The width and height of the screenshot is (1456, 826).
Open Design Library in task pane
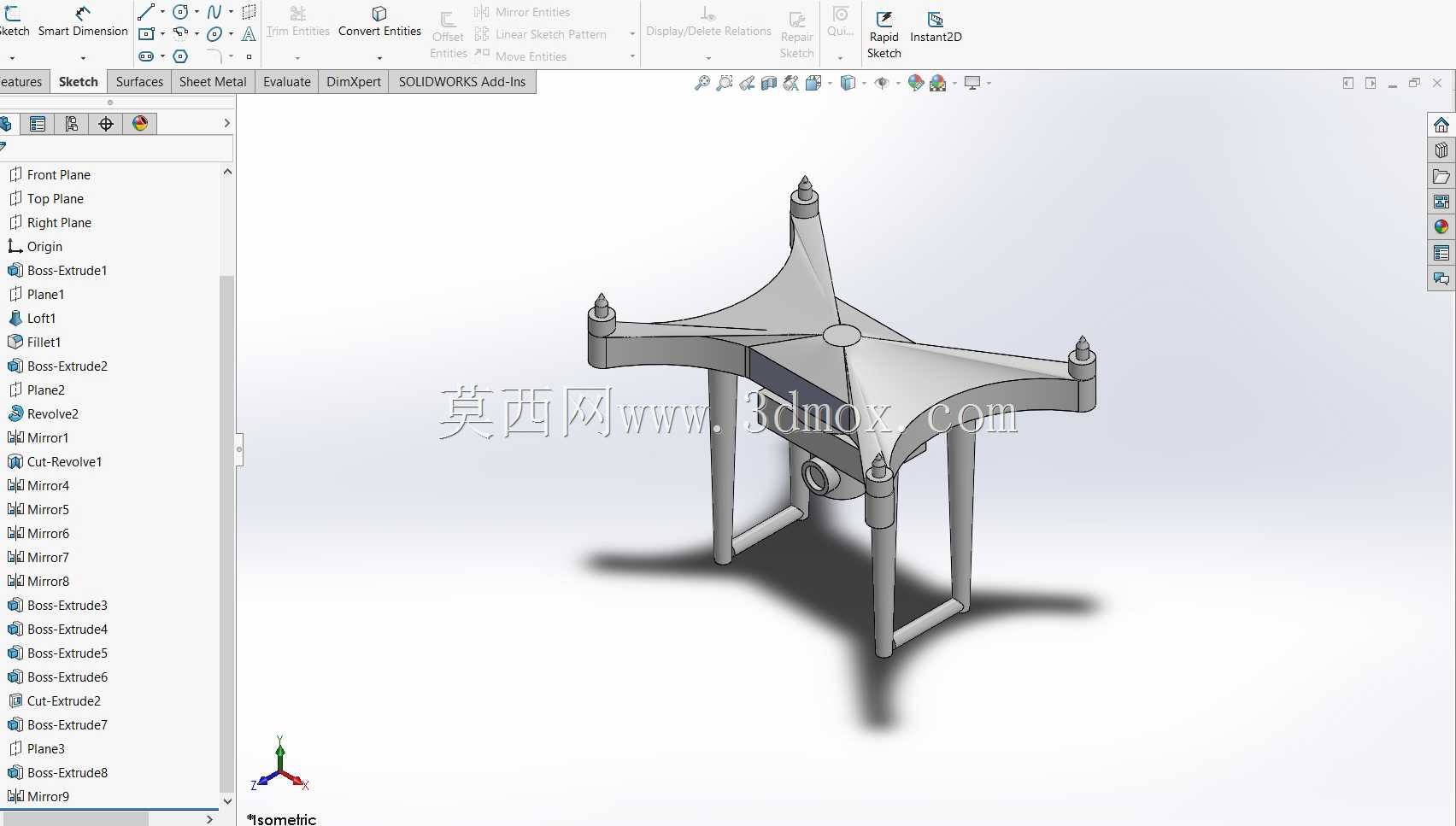pos(1441,150)
